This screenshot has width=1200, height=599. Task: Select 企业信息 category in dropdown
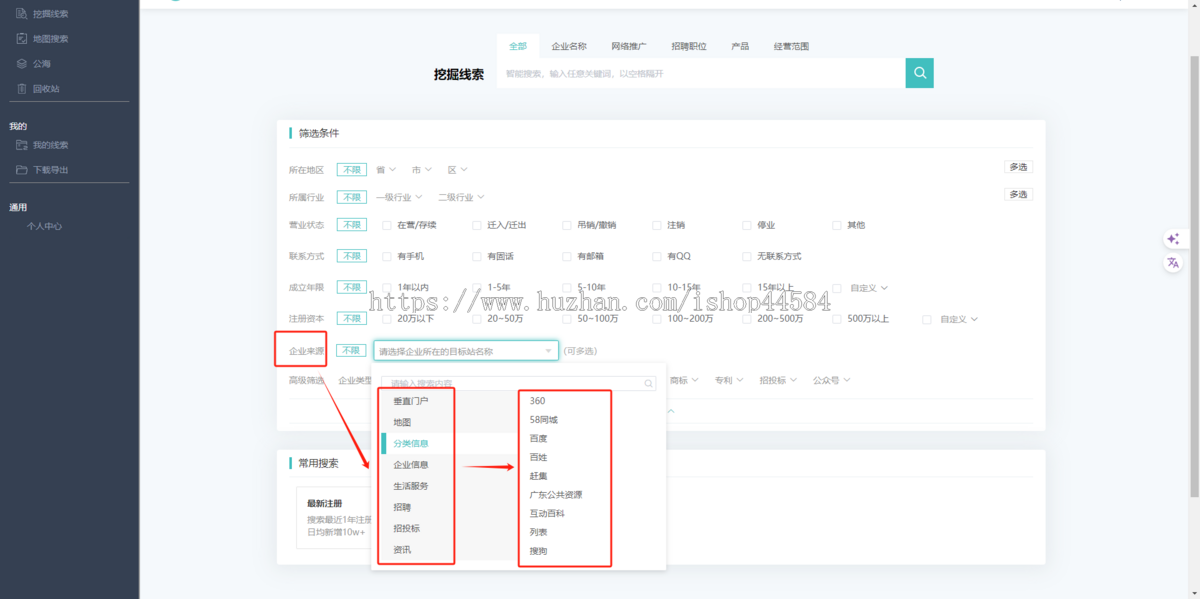[411, 465]
